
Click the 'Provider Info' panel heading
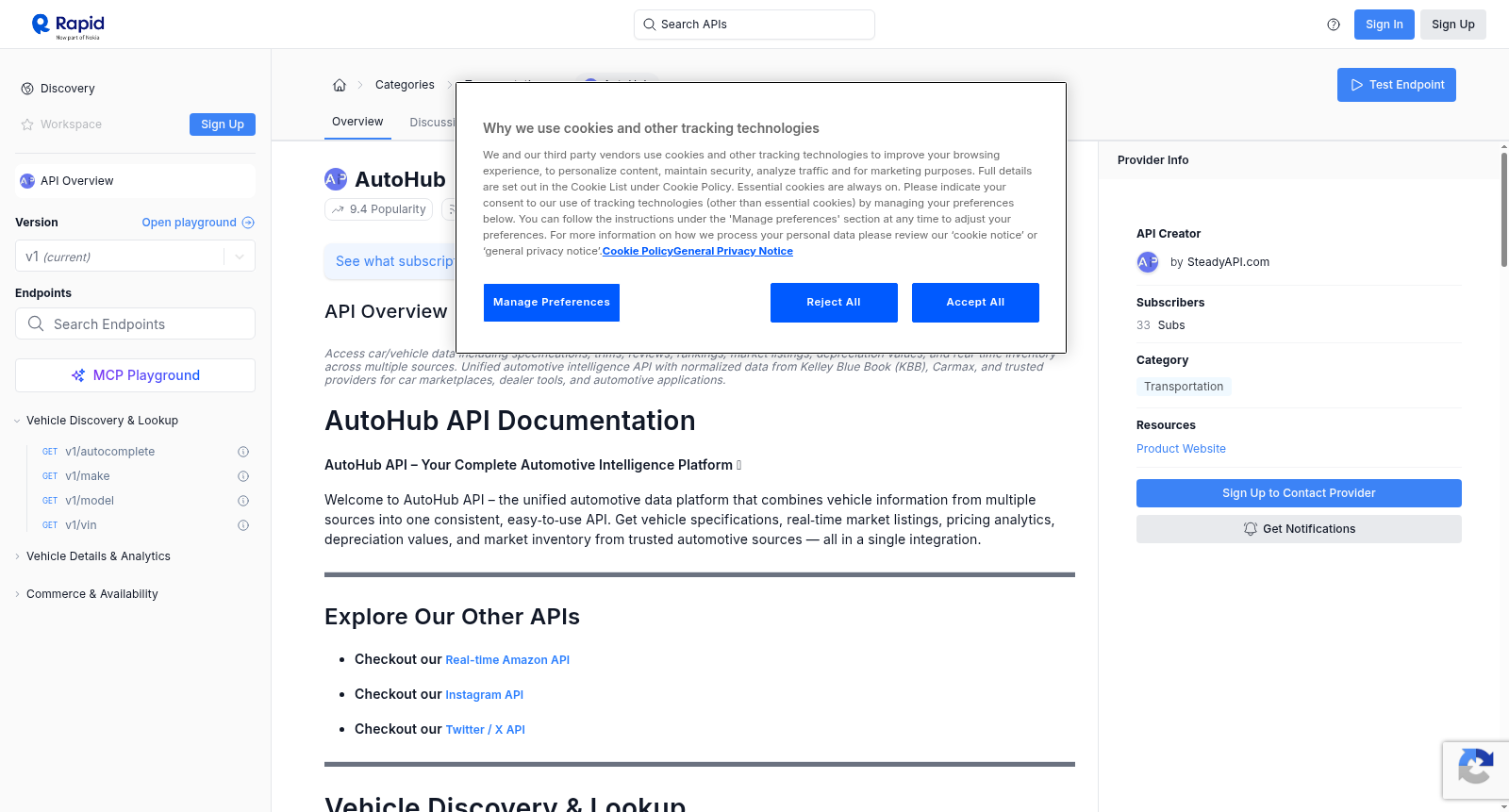coord(1152,160)
